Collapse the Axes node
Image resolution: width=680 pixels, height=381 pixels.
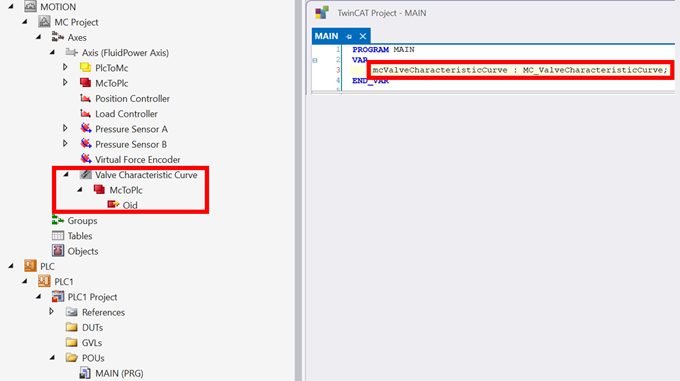point(39,37)
